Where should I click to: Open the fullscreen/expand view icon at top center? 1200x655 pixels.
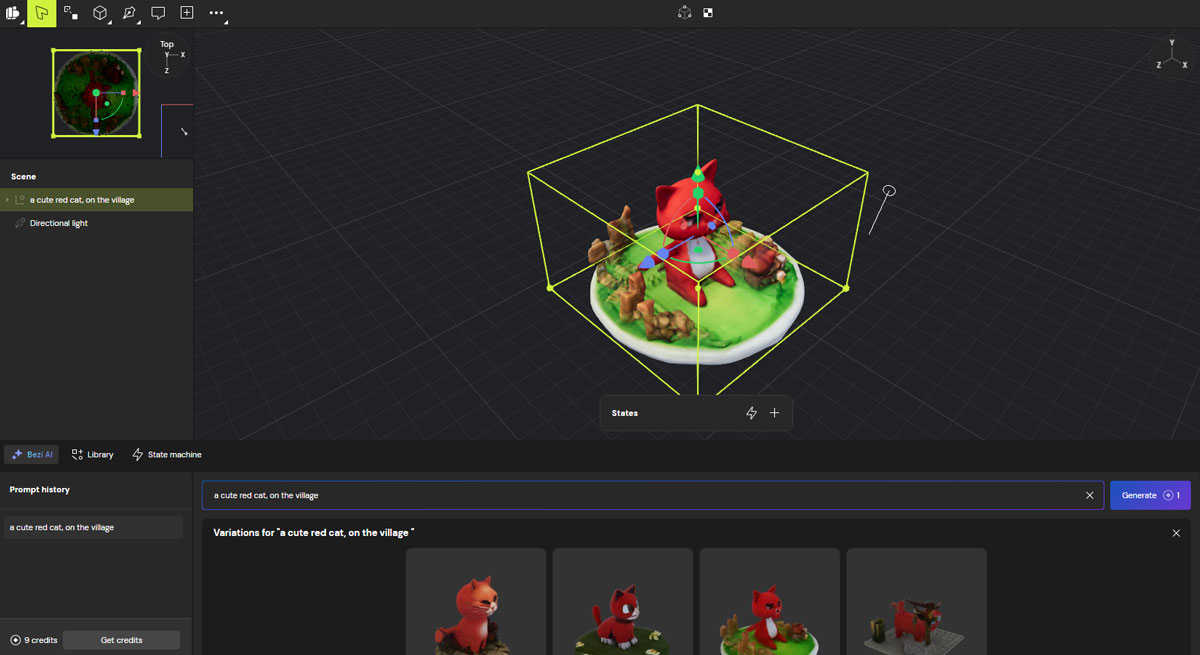coord(707,12)
